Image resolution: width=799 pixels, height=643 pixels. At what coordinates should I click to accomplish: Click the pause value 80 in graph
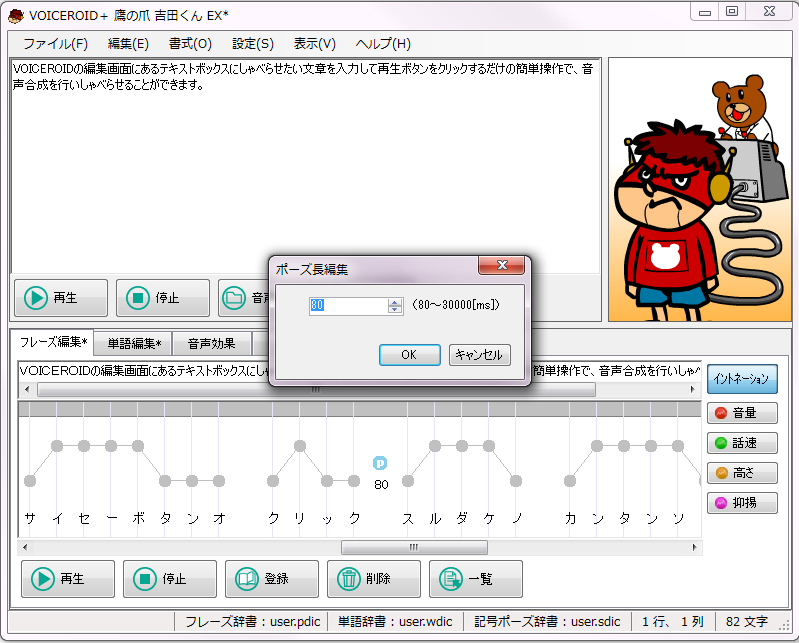pos(381,485)
